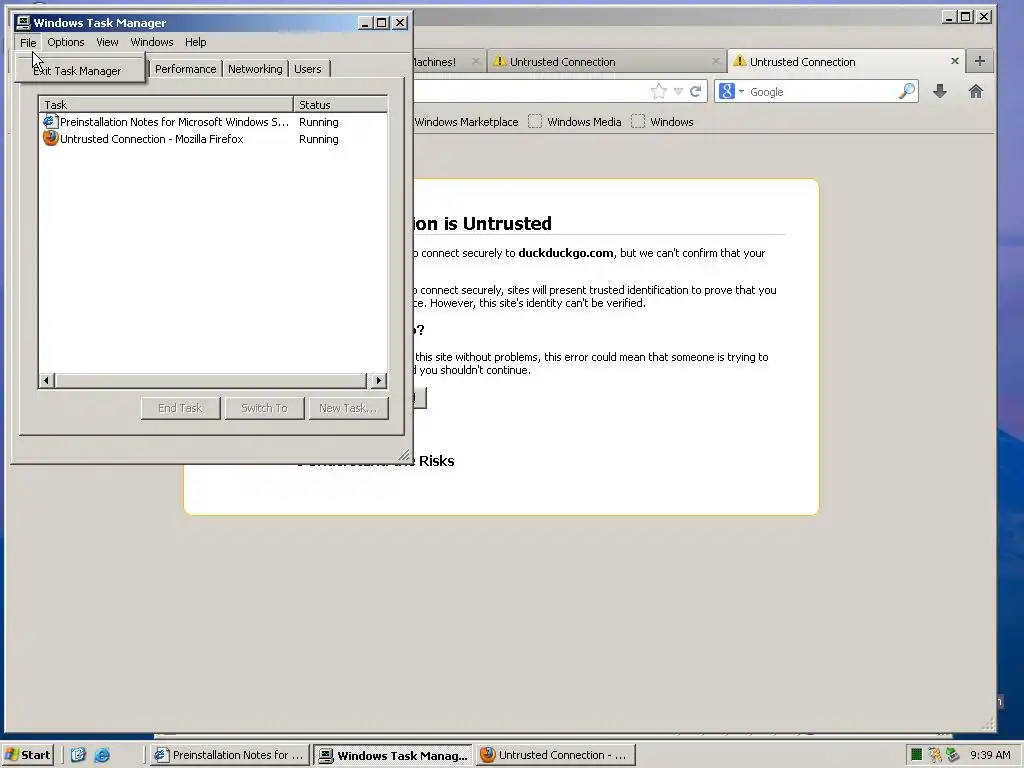Image resolution: width=1024 pixels, height=768 pixels.
Task: Open the File menu in Task Manager
Action: point(28,42)
